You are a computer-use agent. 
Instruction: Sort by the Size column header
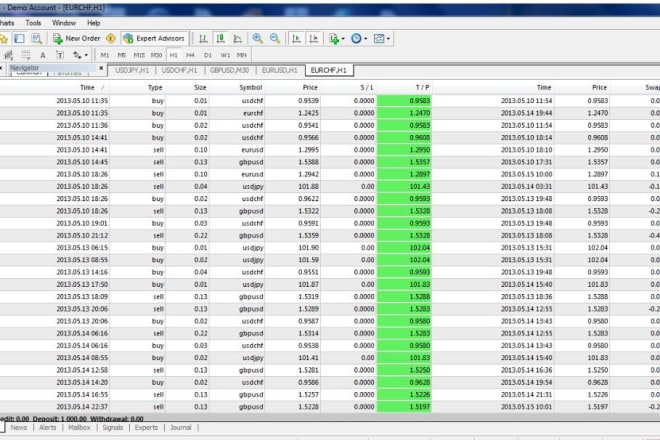(200, 88)
